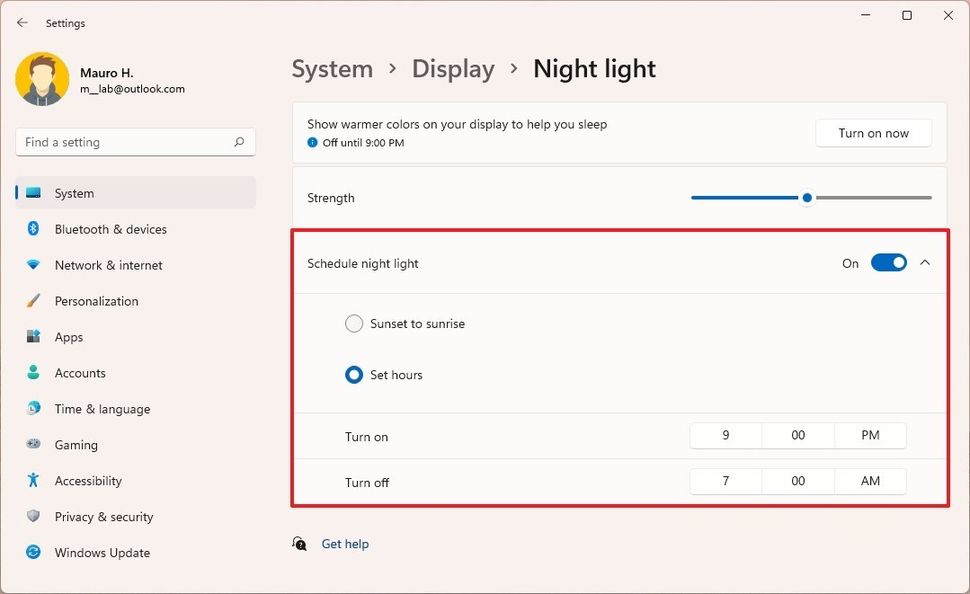Check for updates via Windows Update
Image resolution: width=970 pixels, height=594 pixels.
(101, 553)
